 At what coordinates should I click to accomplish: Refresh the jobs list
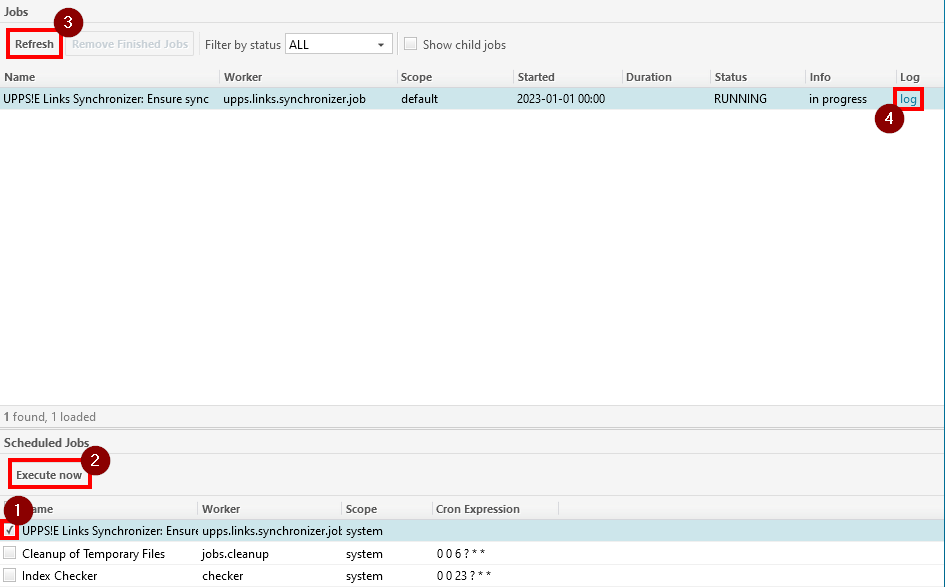coord(33,44)
